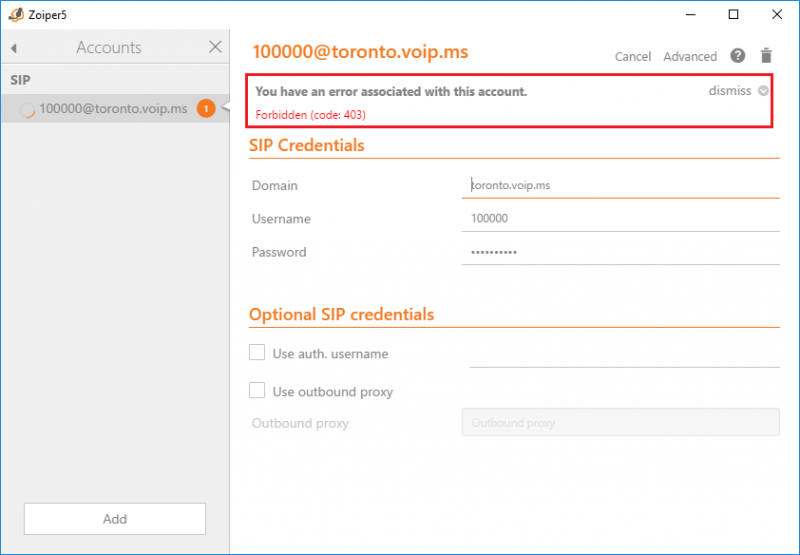This screenshot has width=800, height=555.
Task: Focus the Password input field
Action: point(620,252)
